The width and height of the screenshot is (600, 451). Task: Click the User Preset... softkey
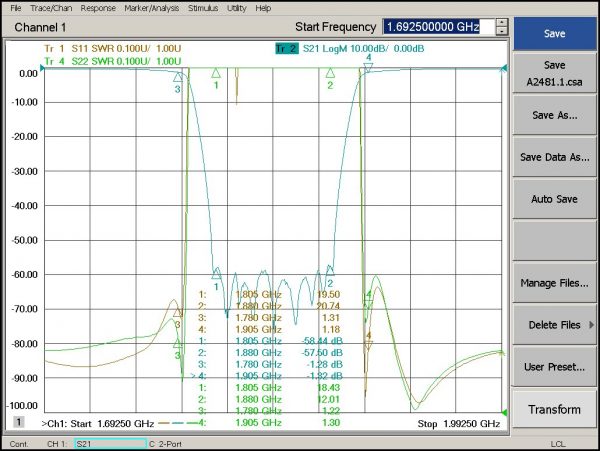click(554, 367)
